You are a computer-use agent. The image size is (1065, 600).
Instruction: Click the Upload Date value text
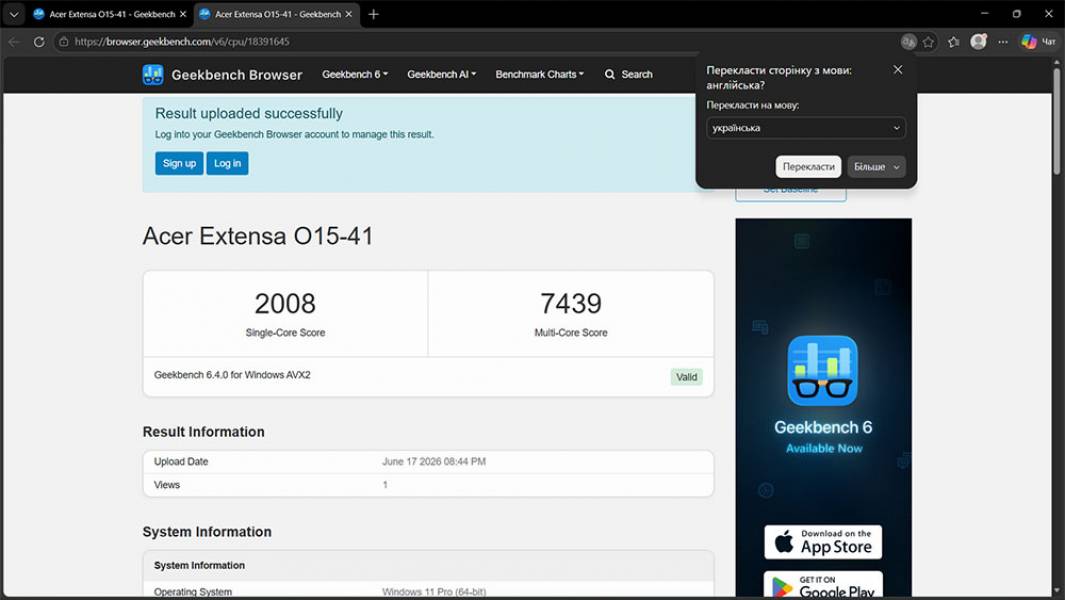point(433,461)
